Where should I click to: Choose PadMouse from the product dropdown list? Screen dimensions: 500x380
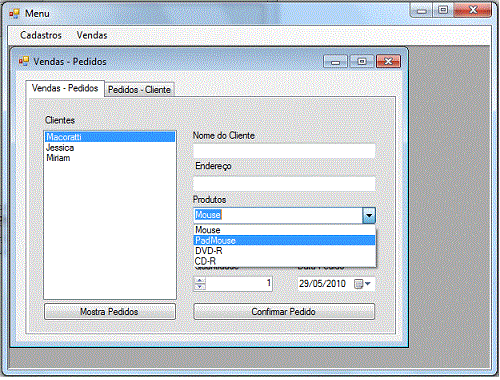point(284,240)
